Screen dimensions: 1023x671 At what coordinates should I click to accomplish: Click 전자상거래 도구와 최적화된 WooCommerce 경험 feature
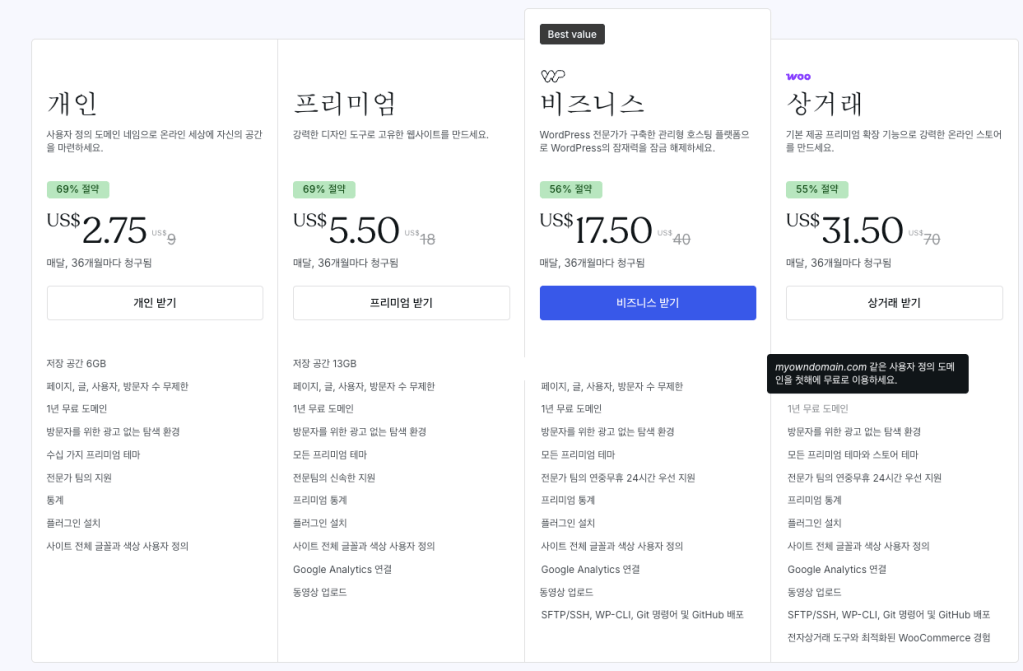pos(889,638)
